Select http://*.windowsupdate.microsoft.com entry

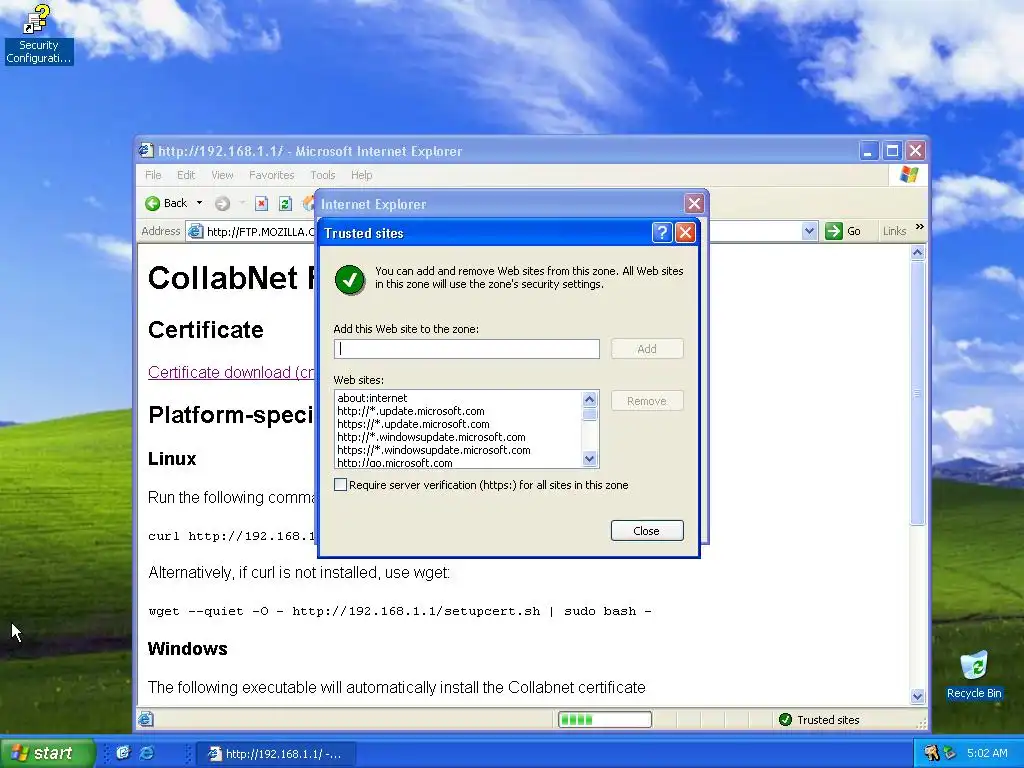point(431,437)
